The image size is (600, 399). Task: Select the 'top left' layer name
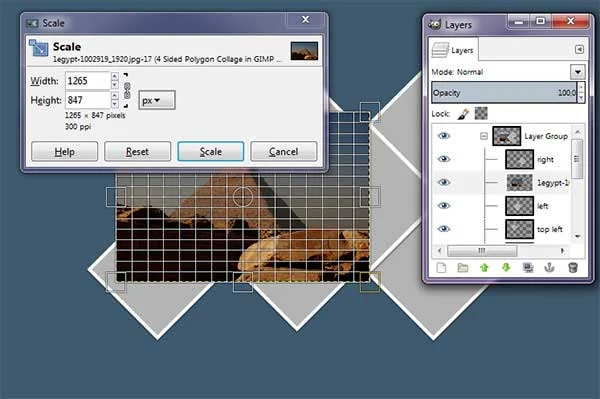[549, 229]
